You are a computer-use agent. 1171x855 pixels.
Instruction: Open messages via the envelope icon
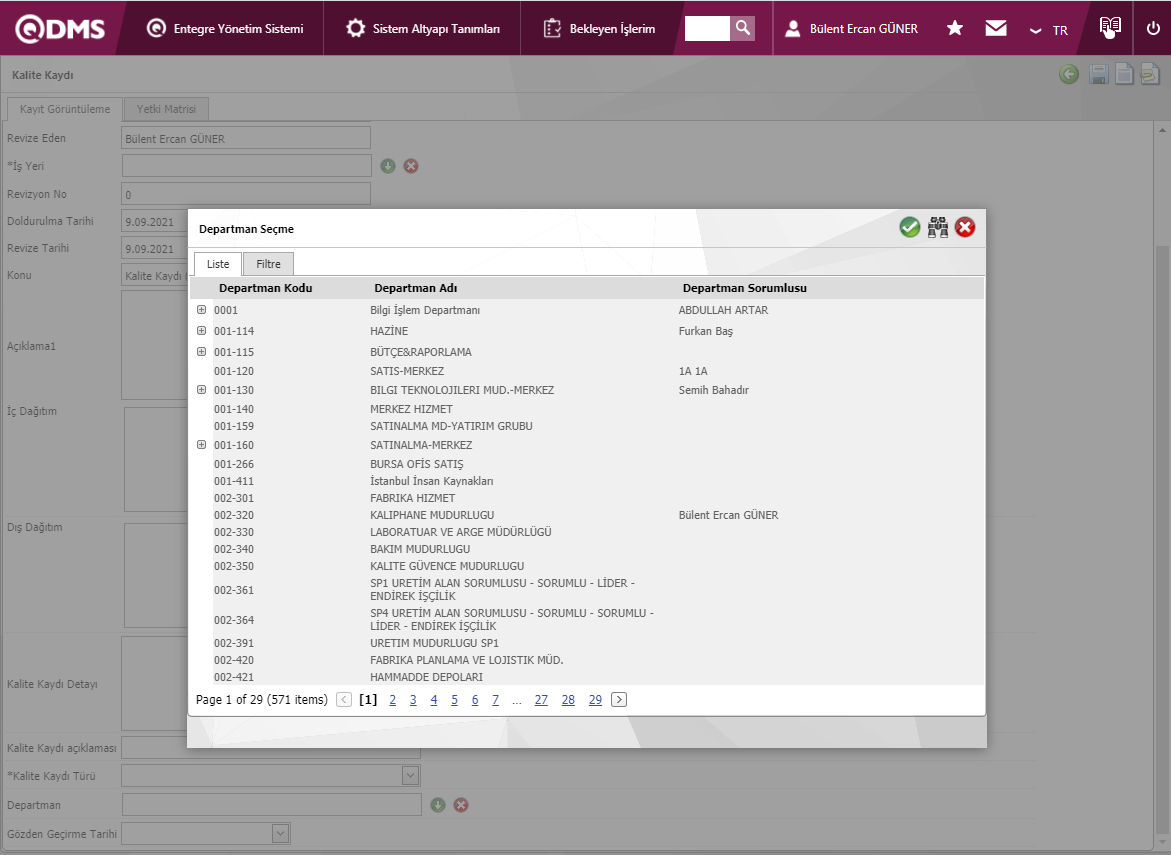(x=996, y=29)
